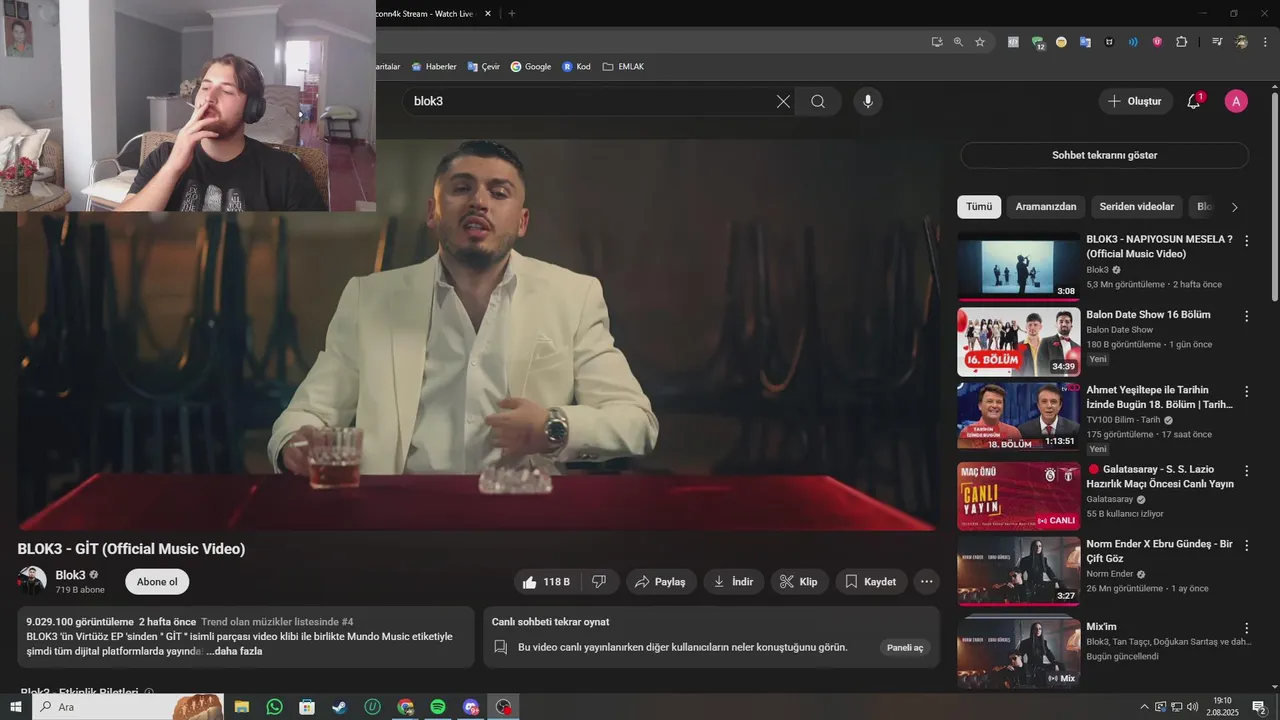Screen dimensions: 1280x720
Task: Open Norm Ender X Ebru Gündeş video title
Action: [x=1159, y=551]
